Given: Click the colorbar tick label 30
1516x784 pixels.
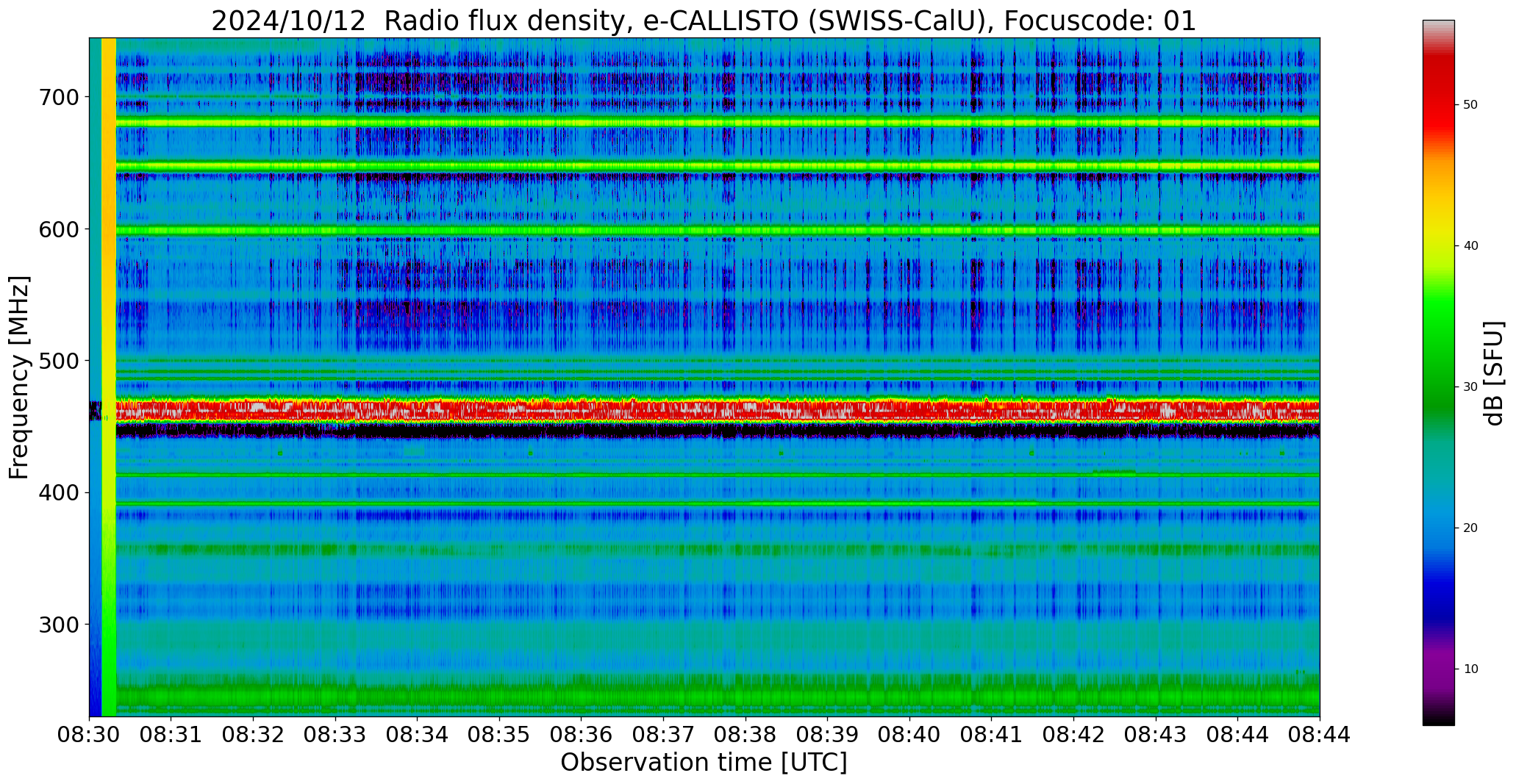Looking at the screenshot, I should tap(1470, 387).
